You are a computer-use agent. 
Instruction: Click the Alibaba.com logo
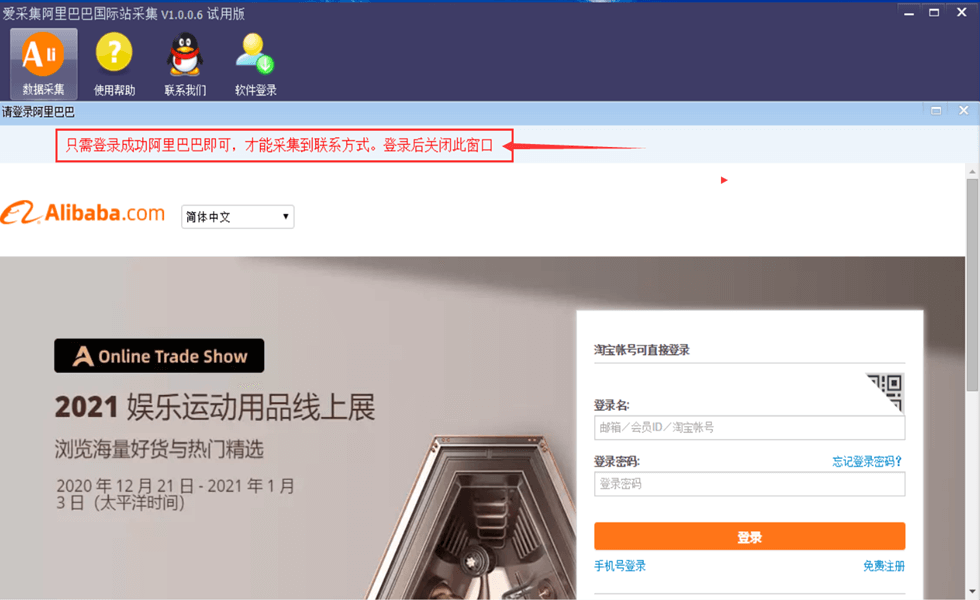(83, 213)
